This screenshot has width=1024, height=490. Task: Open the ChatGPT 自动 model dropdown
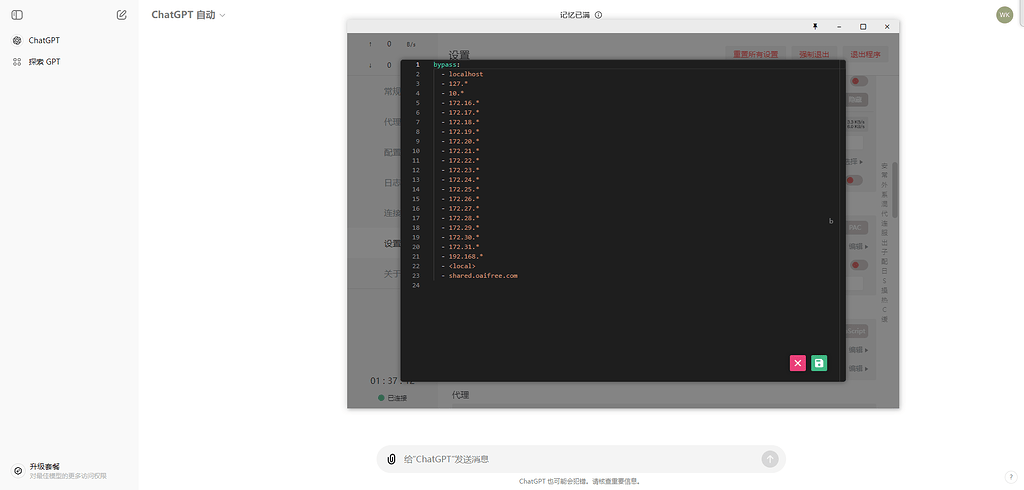188,15
